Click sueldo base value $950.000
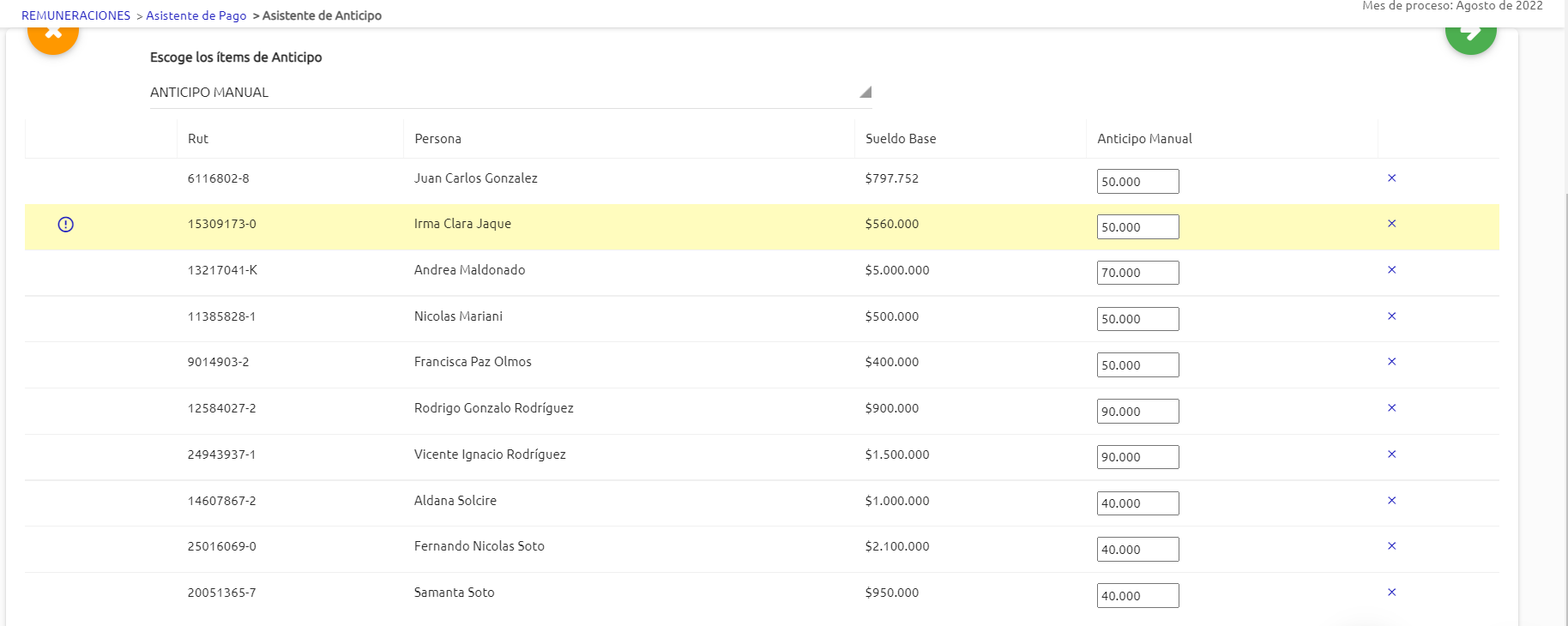 click(892, 593)
